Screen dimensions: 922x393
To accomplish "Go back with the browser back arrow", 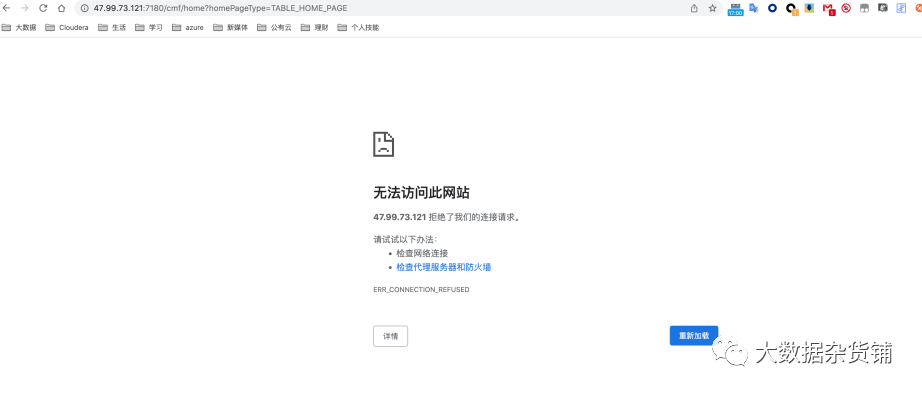I will pos(6,8).
